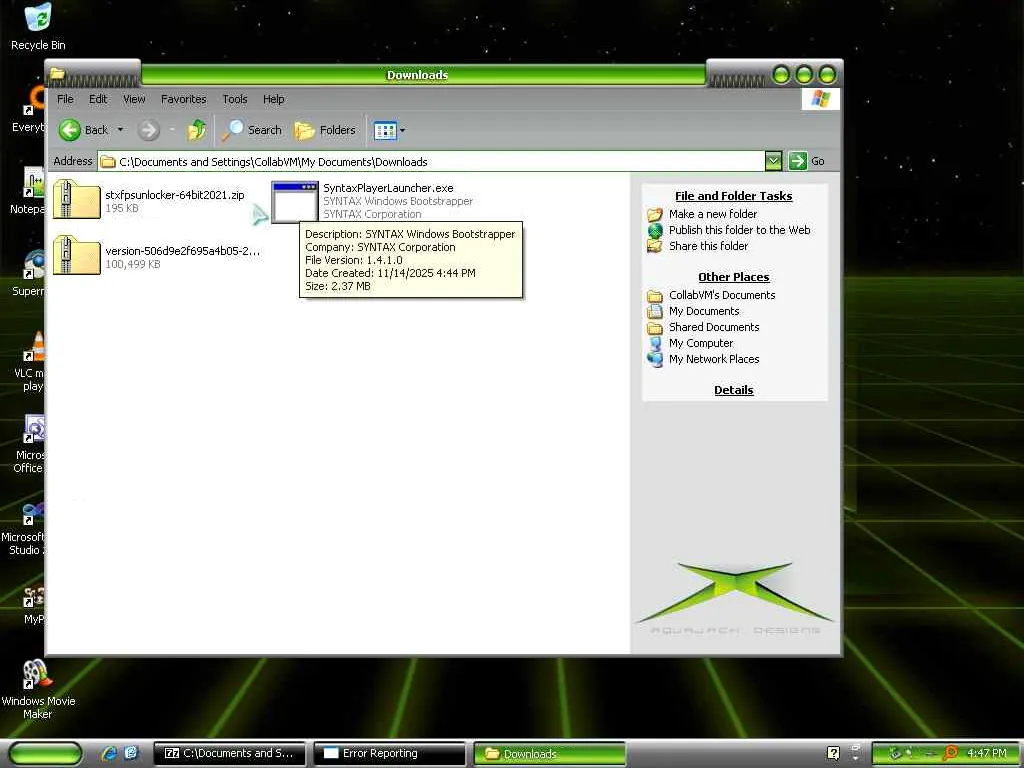Click the Share this folder icon
The image size is (1024, 768).
tap(654, 246)
